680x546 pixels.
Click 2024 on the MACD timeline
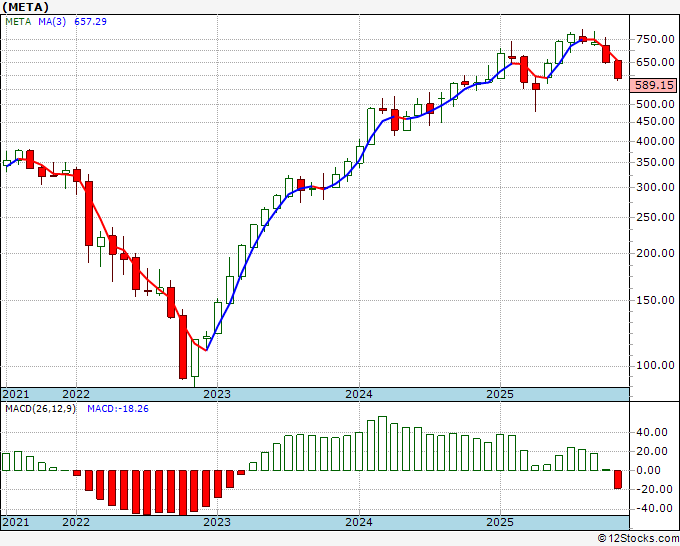[x=359, y=522]
